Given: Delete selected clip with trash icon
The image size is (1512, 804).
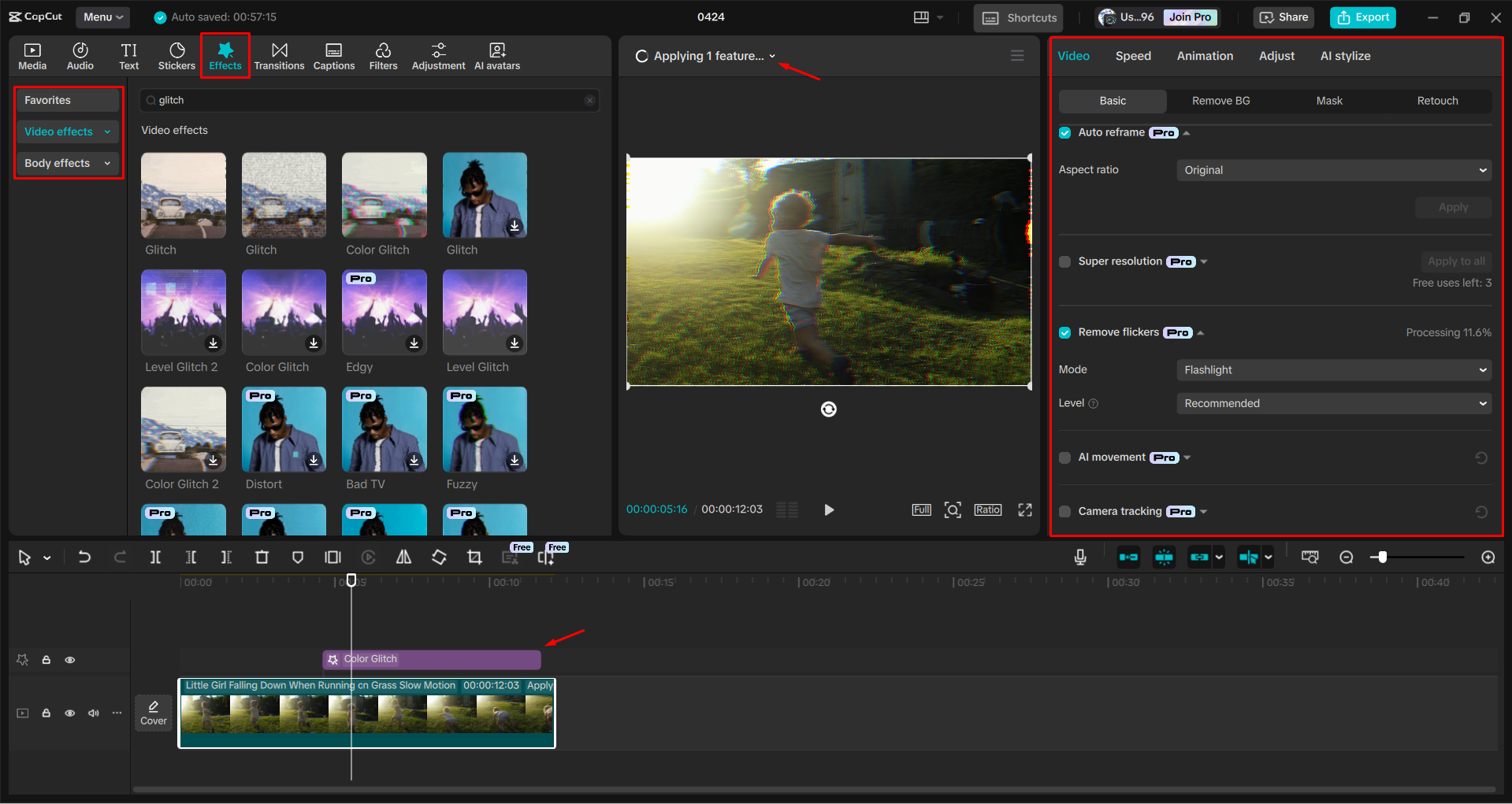Looking at the screenshot, I should tap(262, 558).
